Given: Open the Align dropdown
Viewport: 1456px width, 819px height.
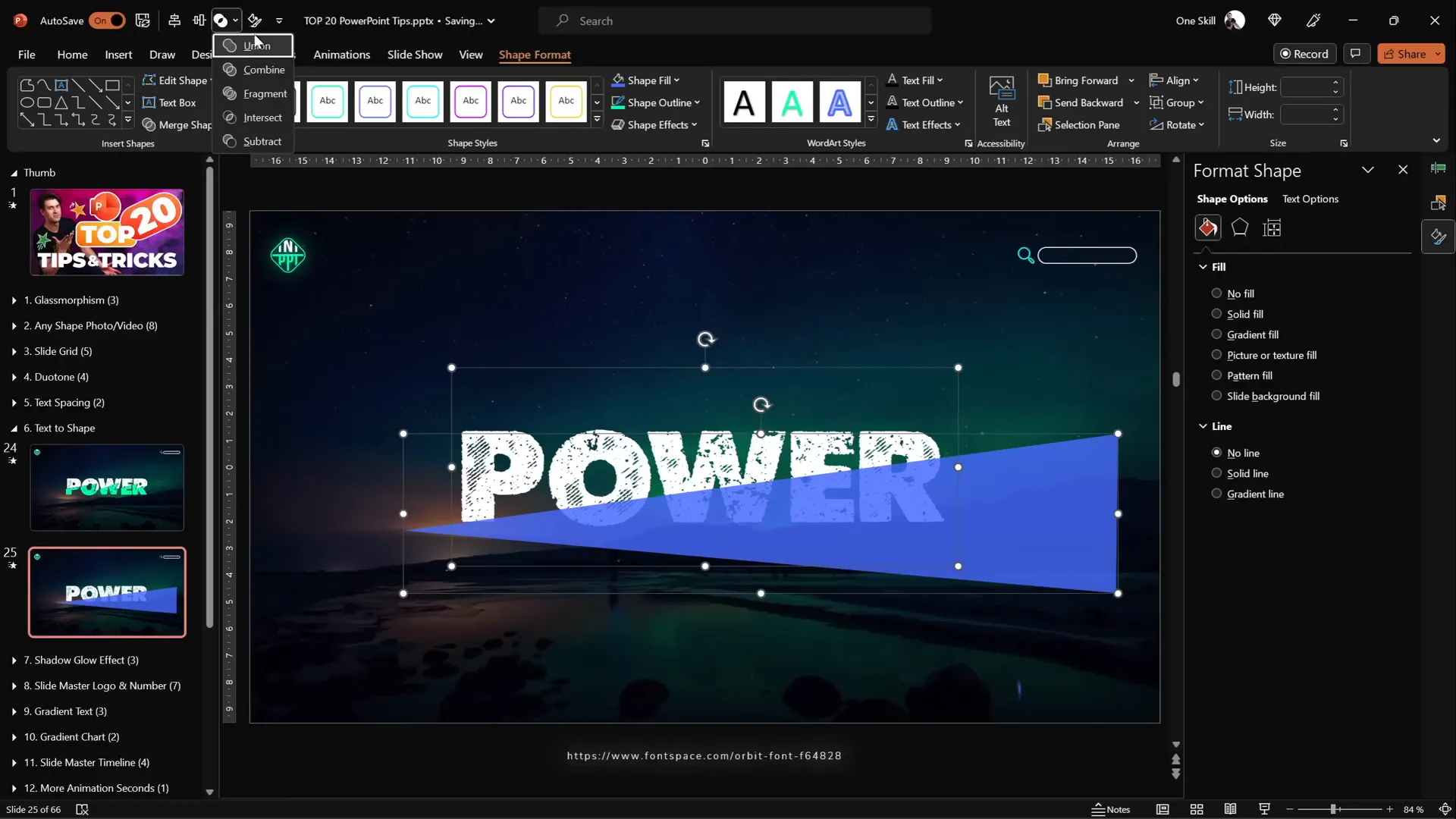Looking at the screenshot, I should tap(1174, 80).
